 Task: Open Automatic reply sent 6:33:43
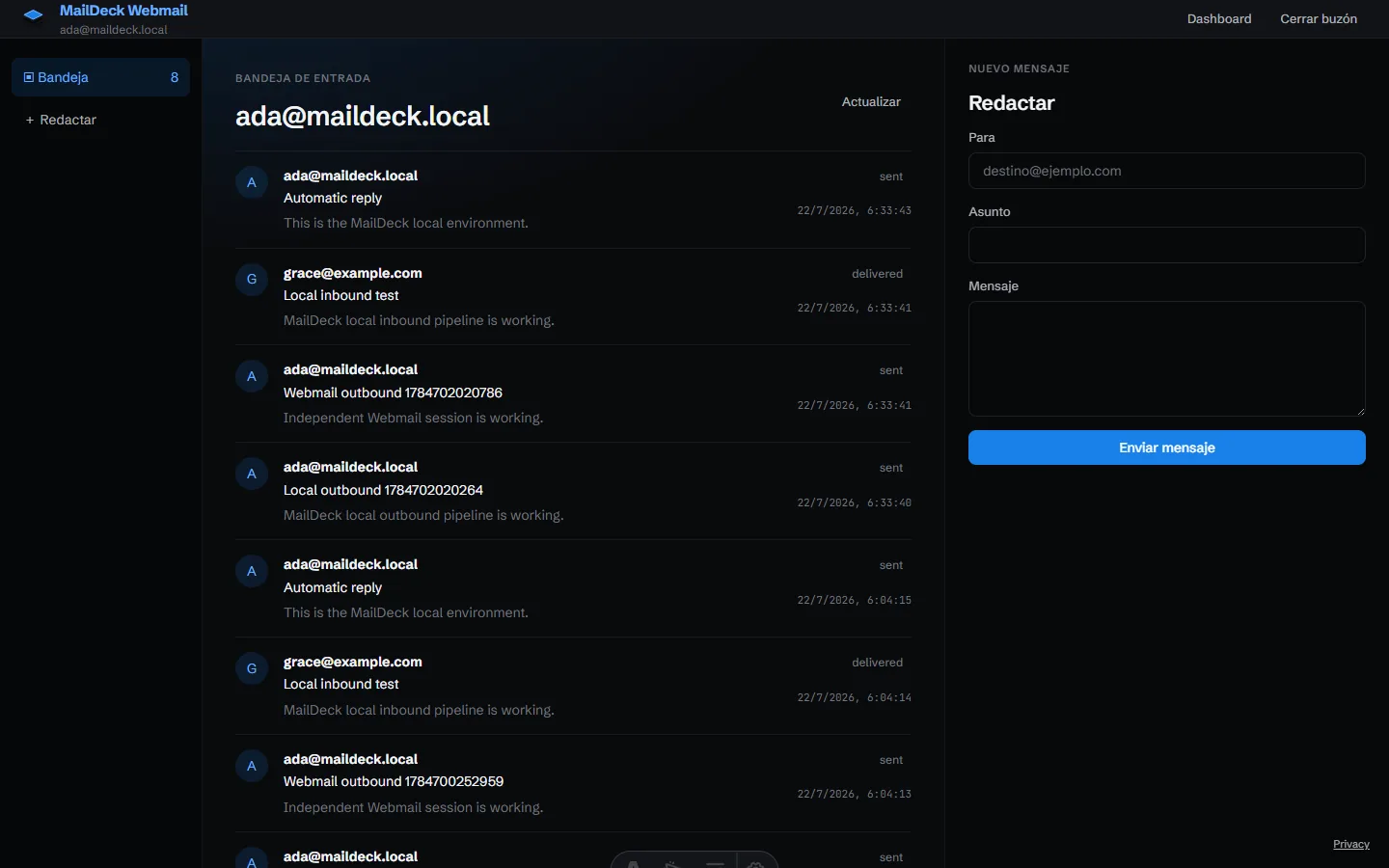(x=573, y=200)
